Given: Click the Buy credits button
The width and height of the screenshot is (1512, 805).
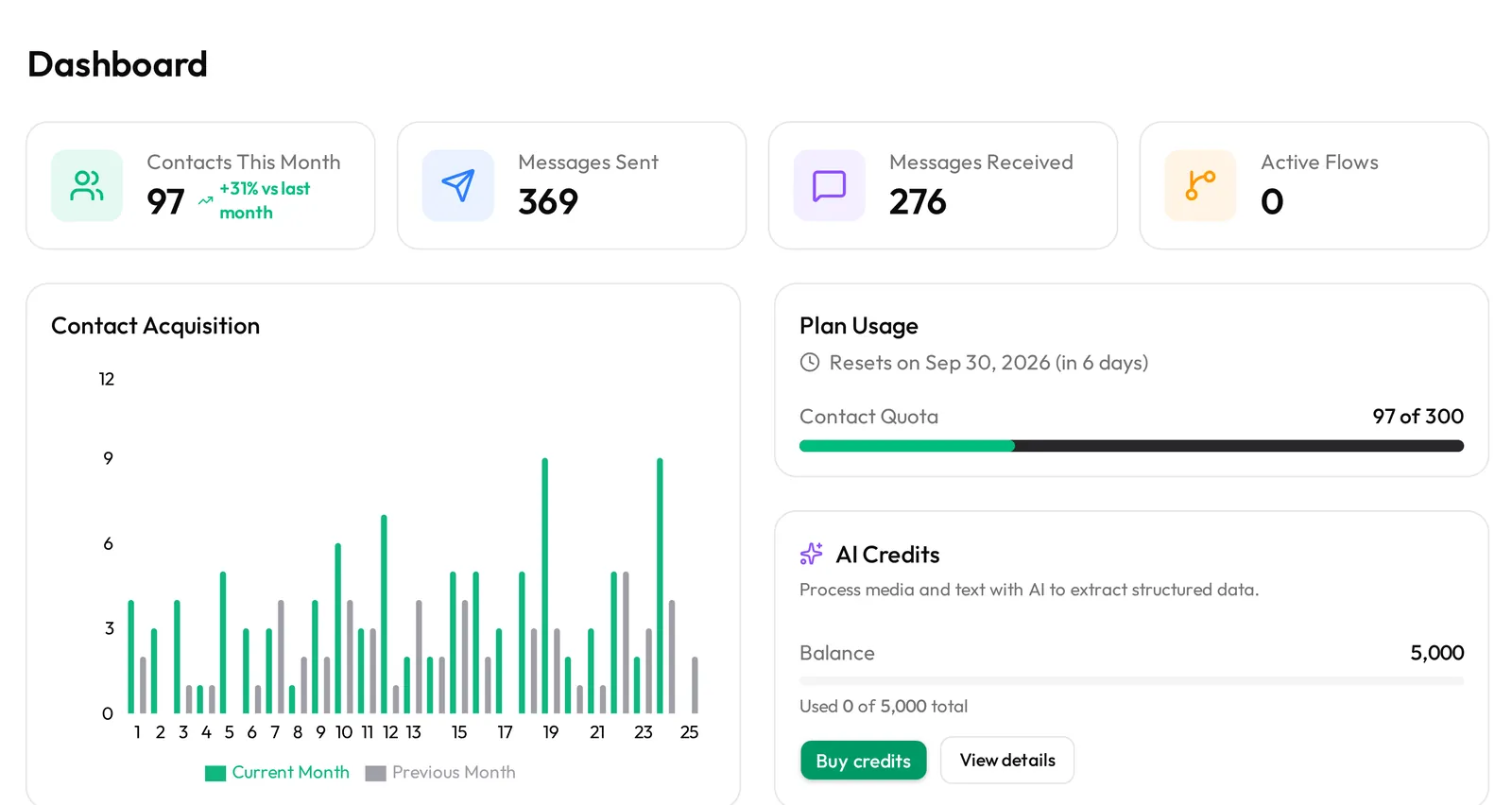Looking at the screenshot, I should [x=864, y=761].
